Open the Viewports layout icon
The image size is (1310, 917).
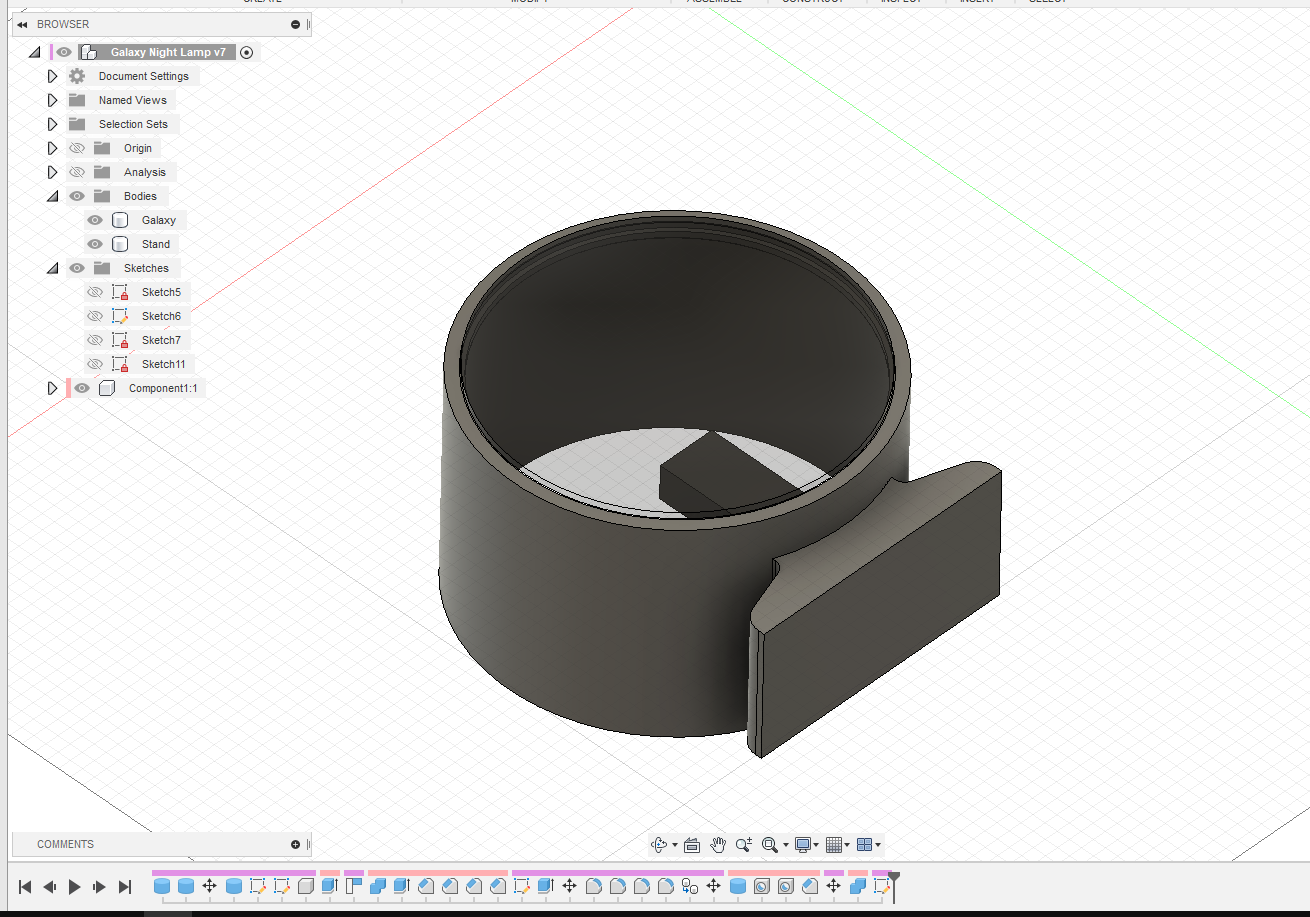[x=865, y=845]
